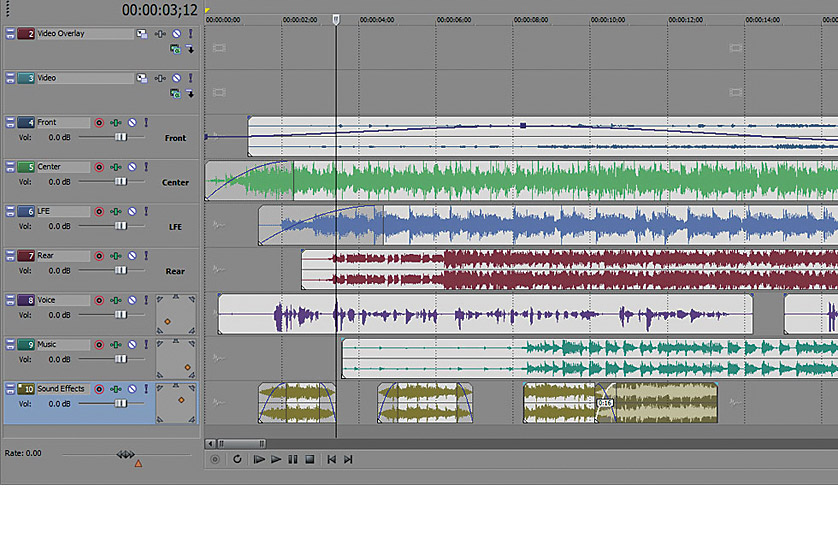The height and width of the screenshot is (555, 838).
Task: Toggle Loop Playback in the transport bar
Action: (237, 460)
